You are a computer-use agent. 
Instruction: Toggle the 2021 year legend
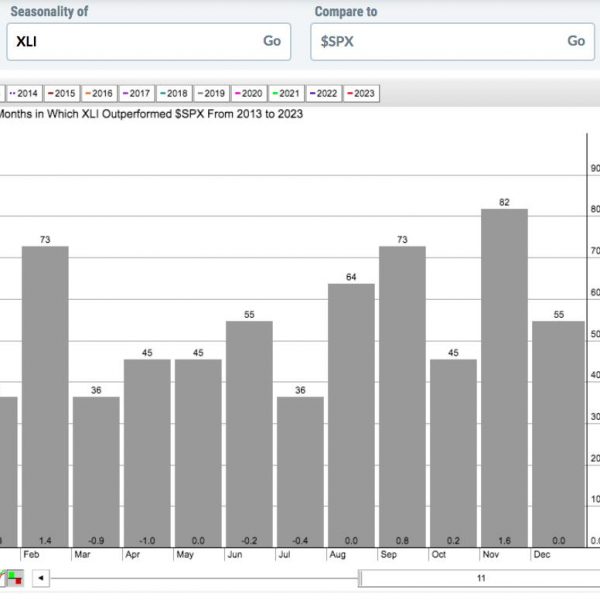287,93
